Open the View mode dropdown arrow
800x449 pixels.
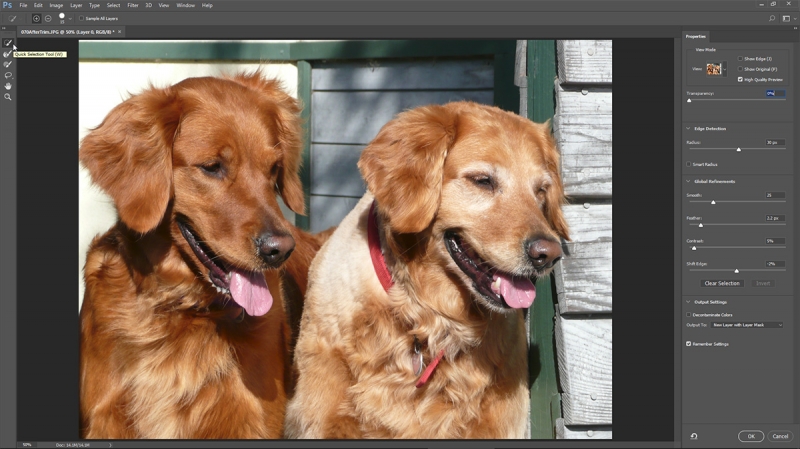click(x=724, y=69)
